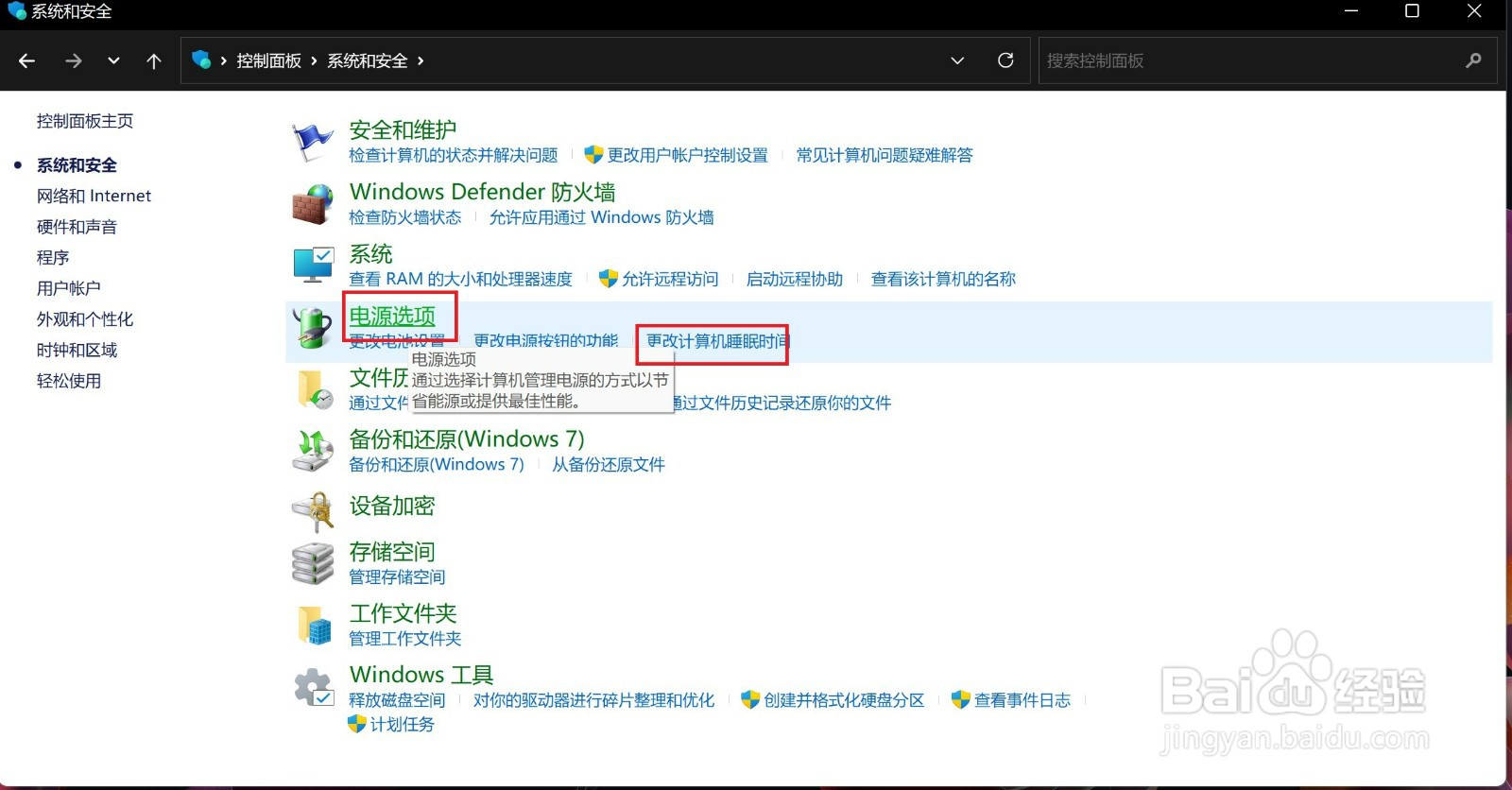Screen dimensions: 1512x790
Task: Open the 备份和还原(Windows 7) heading
Action: (x=467, y=438)
